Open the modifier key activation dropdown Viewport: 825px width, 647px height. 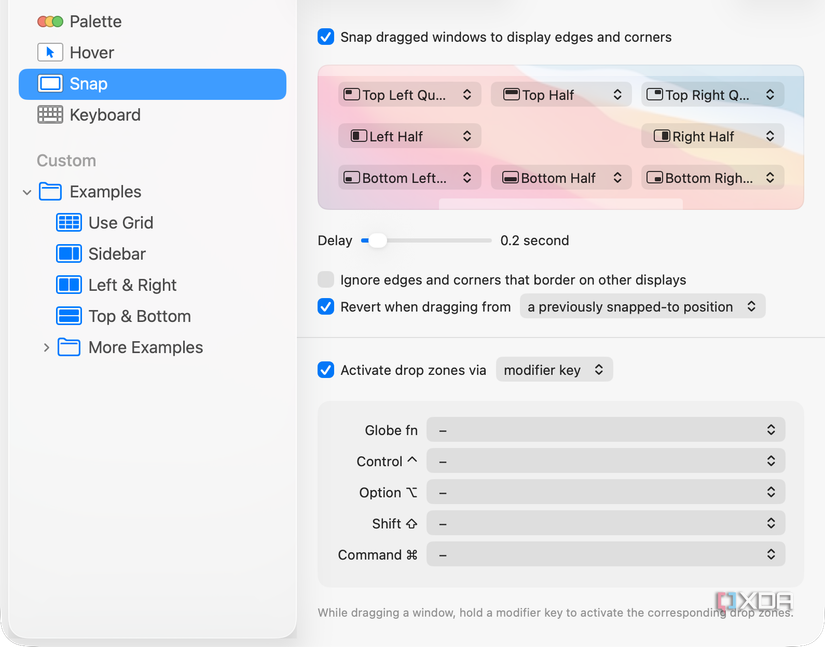pos(554,369)
